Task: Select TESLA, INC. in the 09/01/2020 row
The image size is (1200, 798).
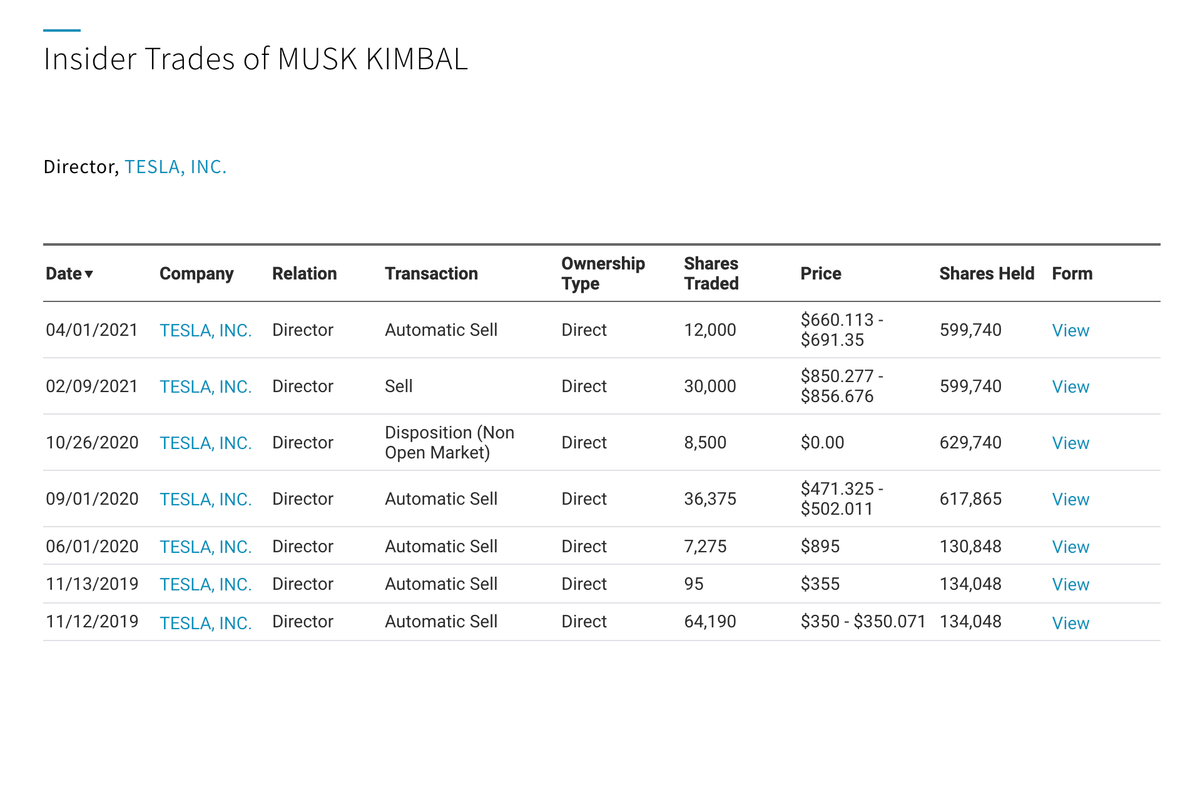Action: click(205, 499)
